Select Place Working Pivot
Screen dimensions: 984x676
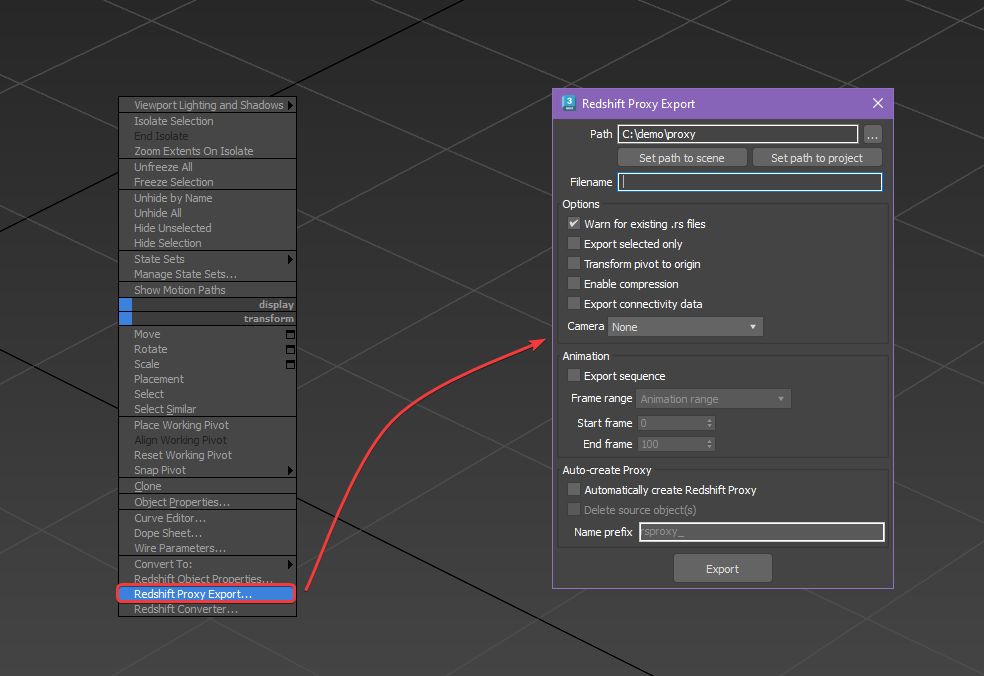tap(207, 426)
